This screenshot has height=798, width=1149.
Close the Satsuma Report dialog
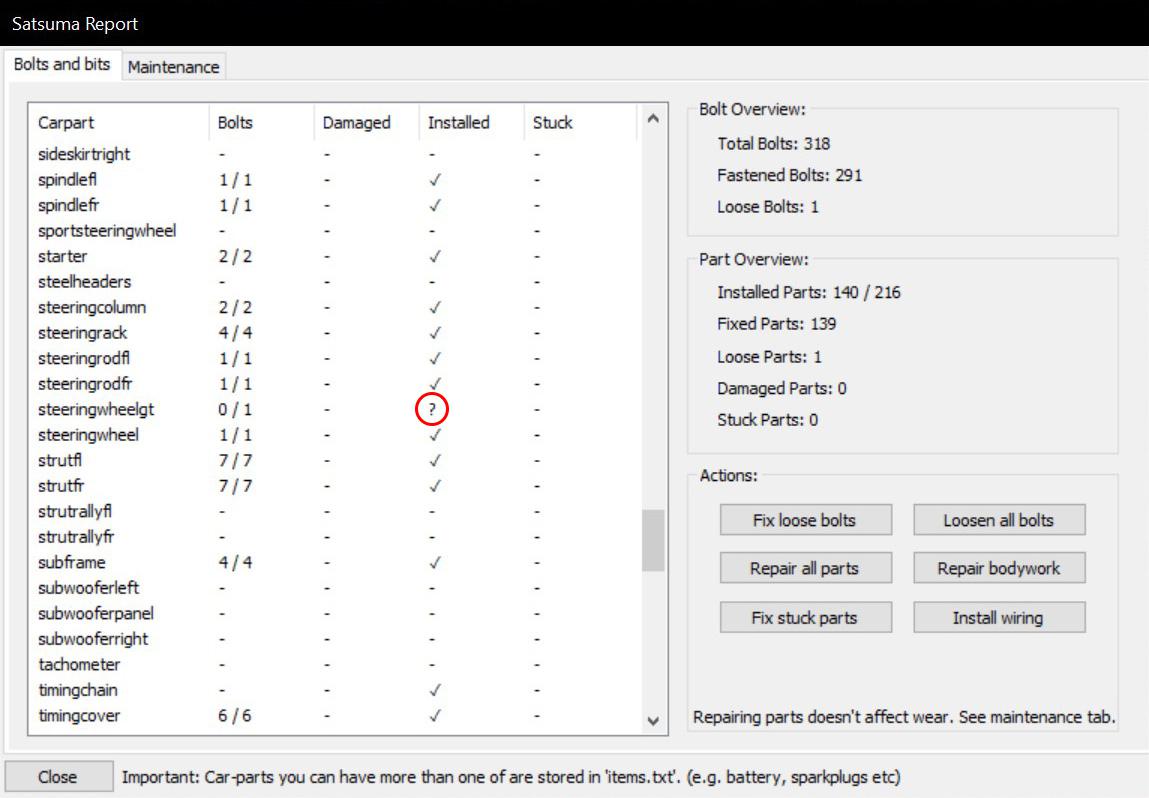(x=59, y=777)
